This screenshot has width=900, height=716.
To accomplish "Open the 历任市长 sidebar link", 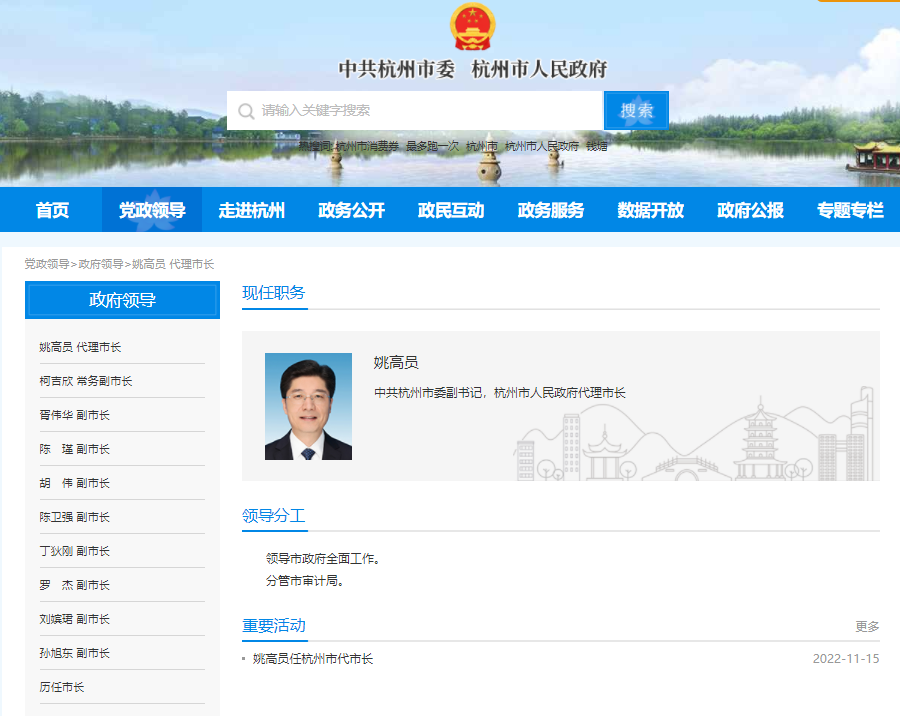I will click(62, 687).
